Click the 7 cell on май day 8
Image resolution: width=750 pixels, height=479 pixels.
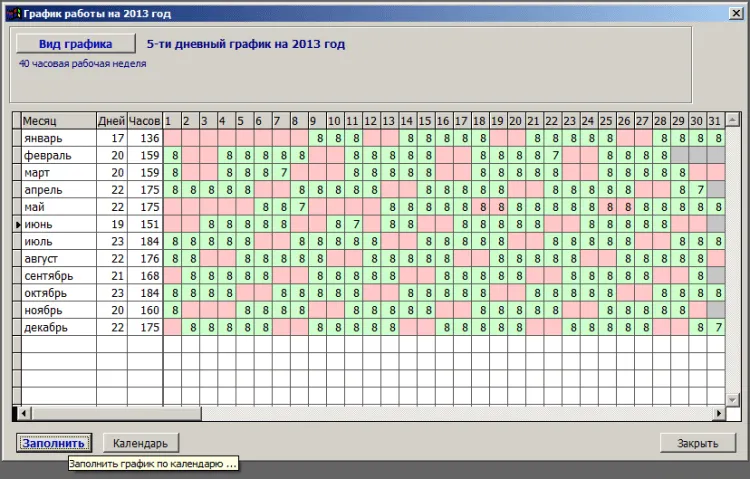point(299,207)
